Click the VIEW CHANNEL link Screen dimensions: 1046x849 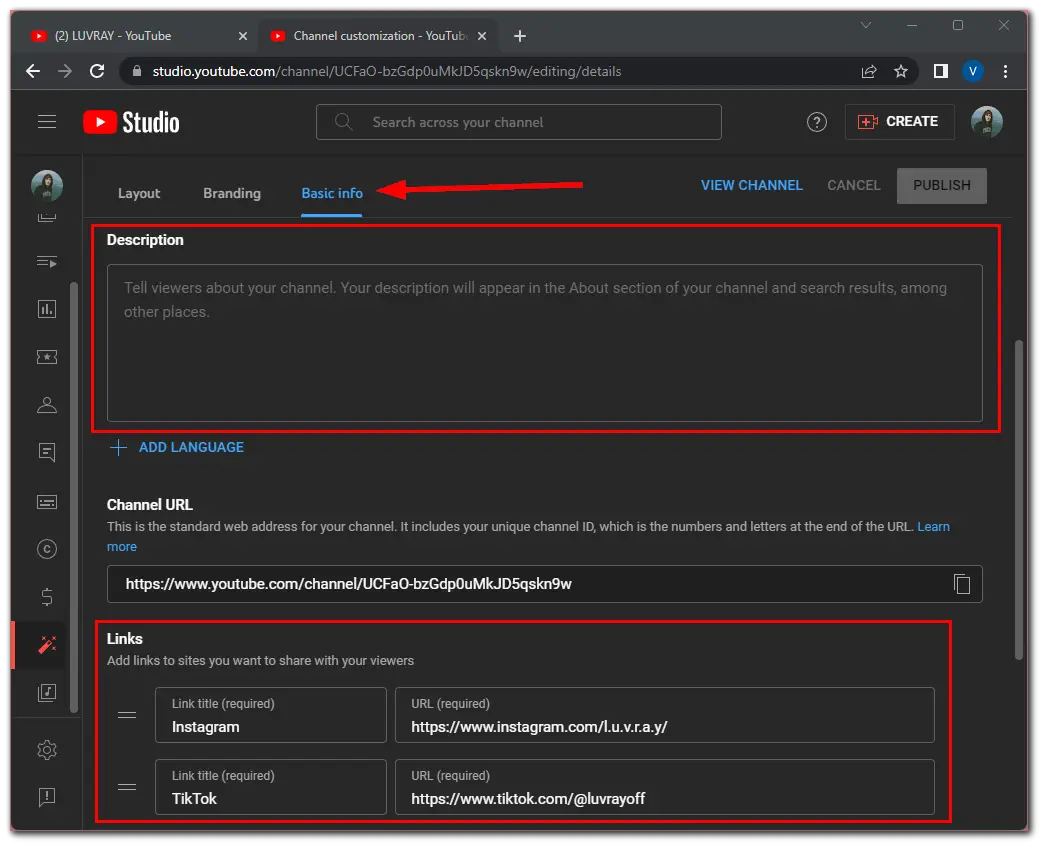point(751,185)
